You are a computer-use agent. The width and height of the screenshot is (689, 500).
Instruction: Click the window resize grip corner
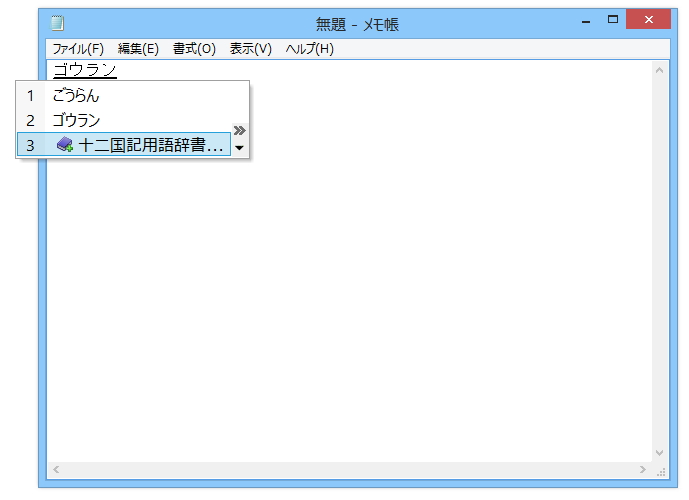(x=661, y=472)
